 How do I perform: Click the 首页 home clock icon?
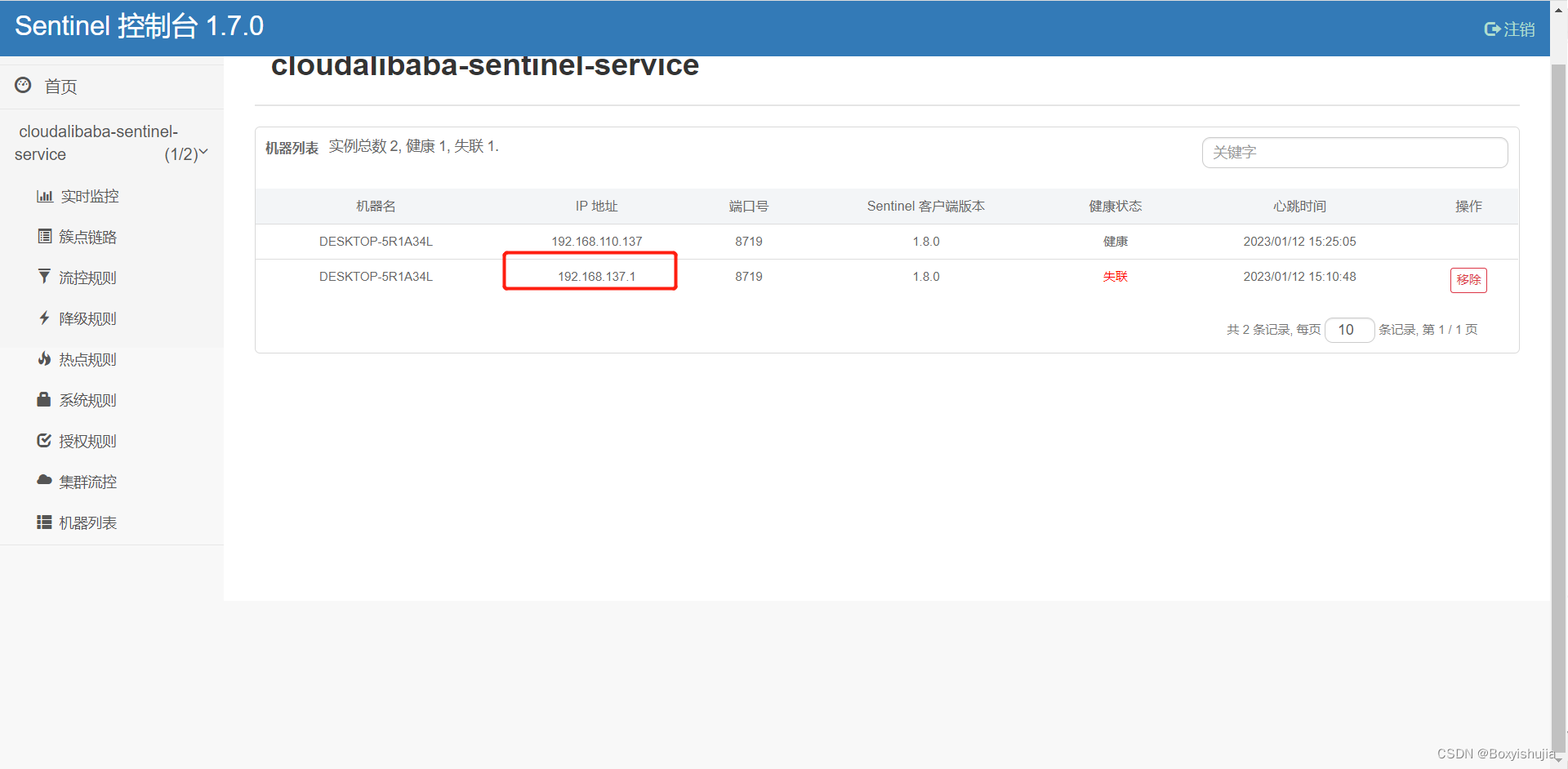[22, 85]
